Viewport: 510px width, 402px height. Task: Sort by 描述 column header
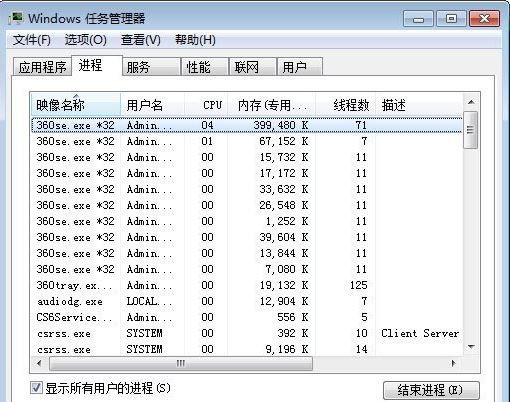click(x=419, y=105)
